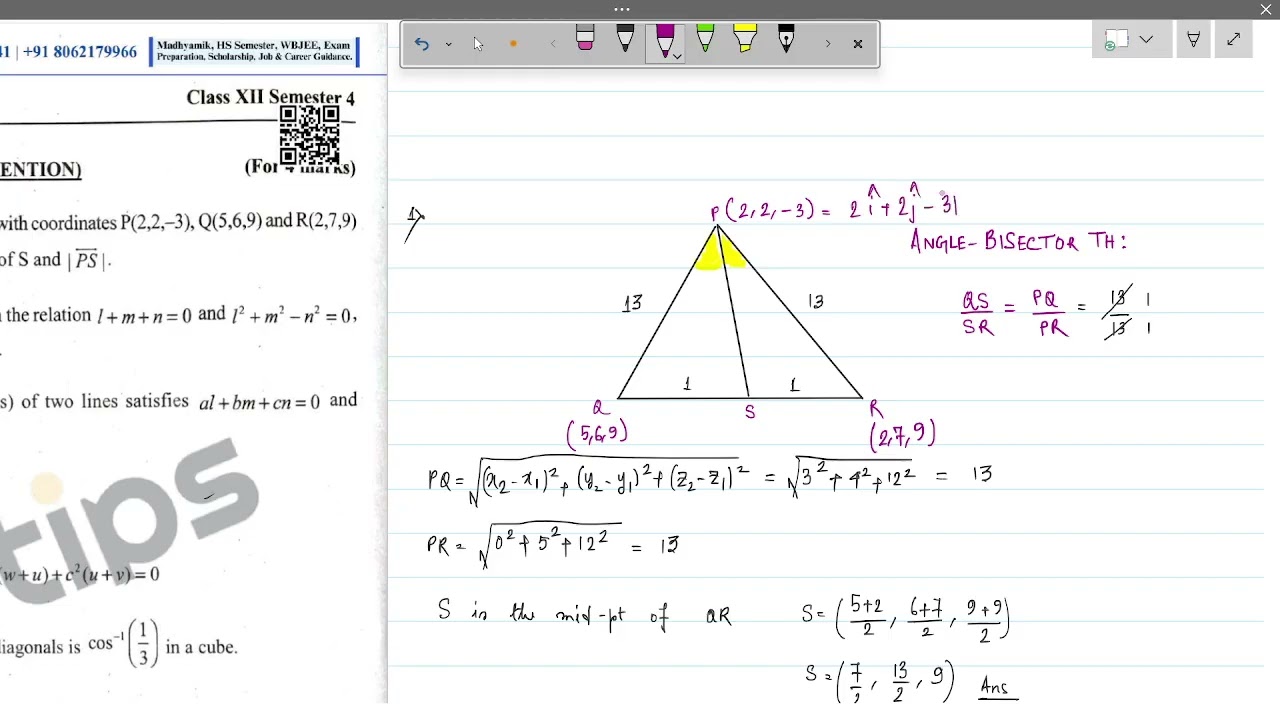
Task: Select the pink eraser tool
Action: coord(585,40)
